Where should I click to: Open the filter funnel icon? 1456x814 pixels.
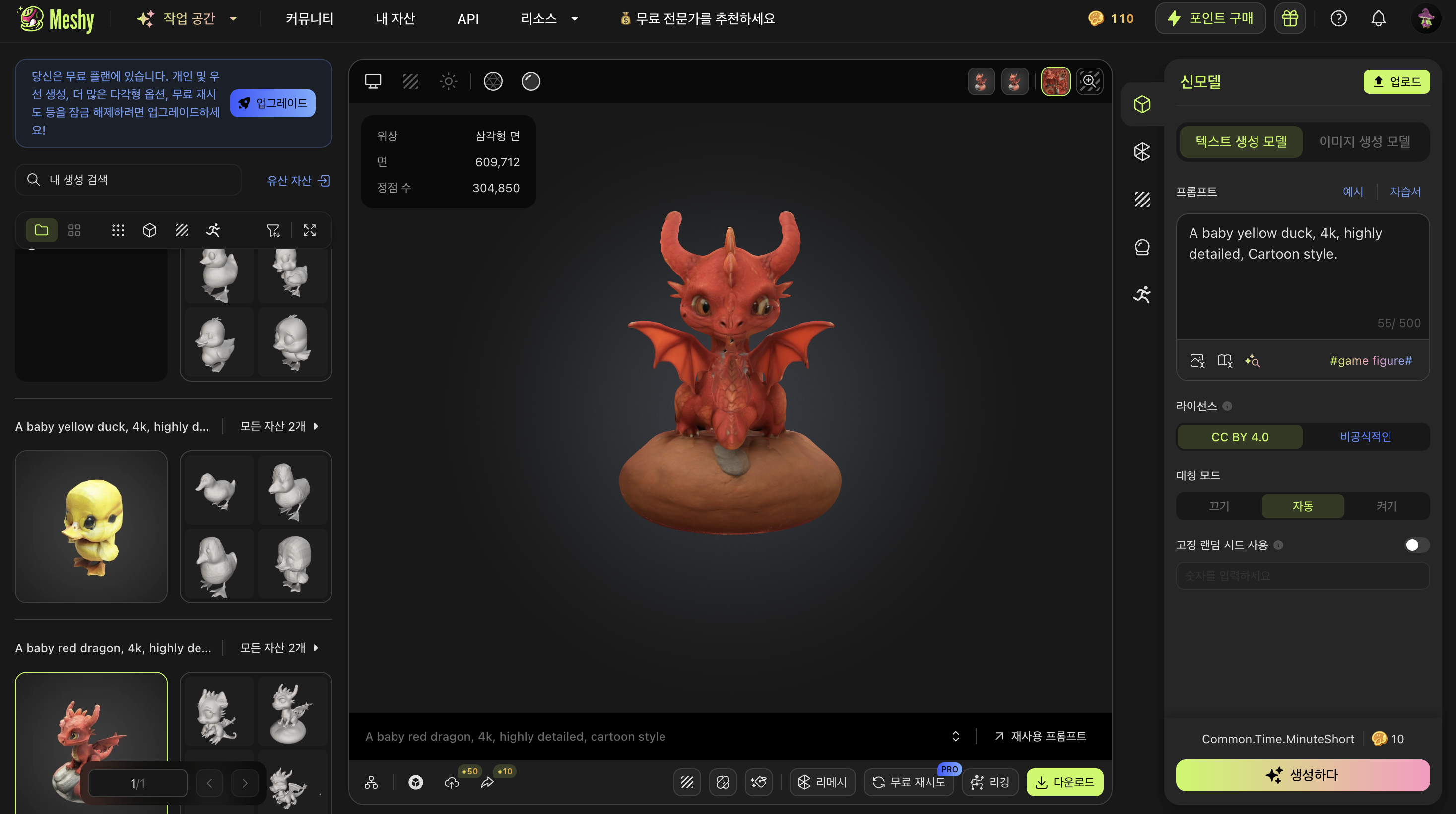click(x=273, y=230)
